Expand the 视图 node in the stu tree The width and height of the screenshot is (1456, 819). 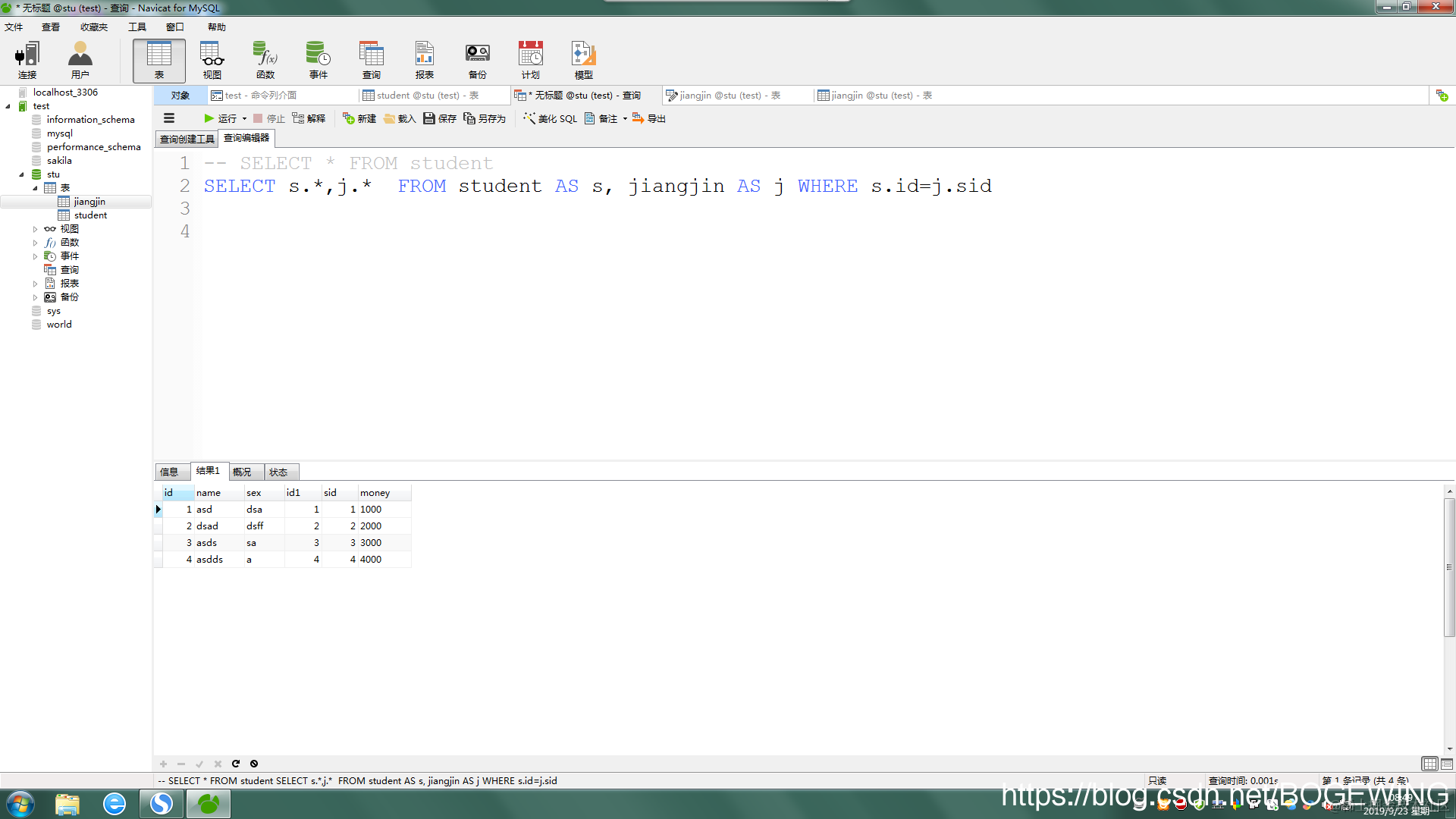[x=35, y=229]
